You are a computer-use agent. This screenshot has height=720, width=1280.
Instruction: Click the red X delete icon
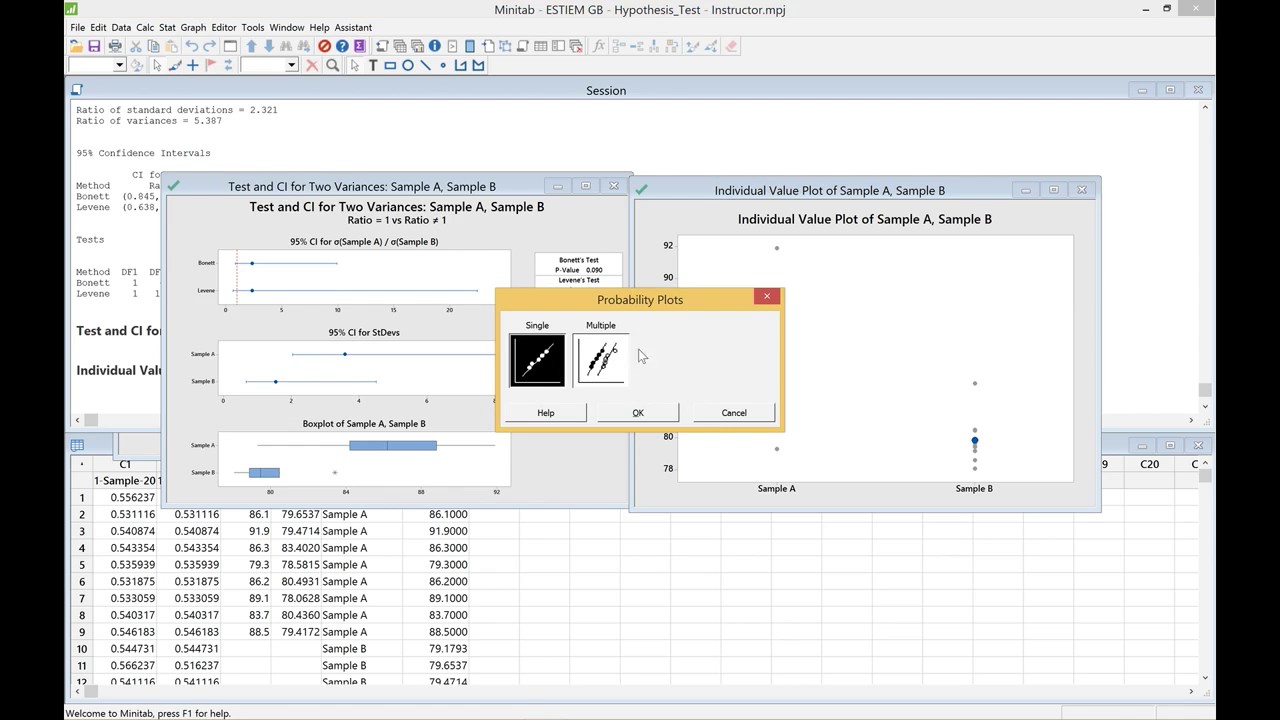coord(312,65)
